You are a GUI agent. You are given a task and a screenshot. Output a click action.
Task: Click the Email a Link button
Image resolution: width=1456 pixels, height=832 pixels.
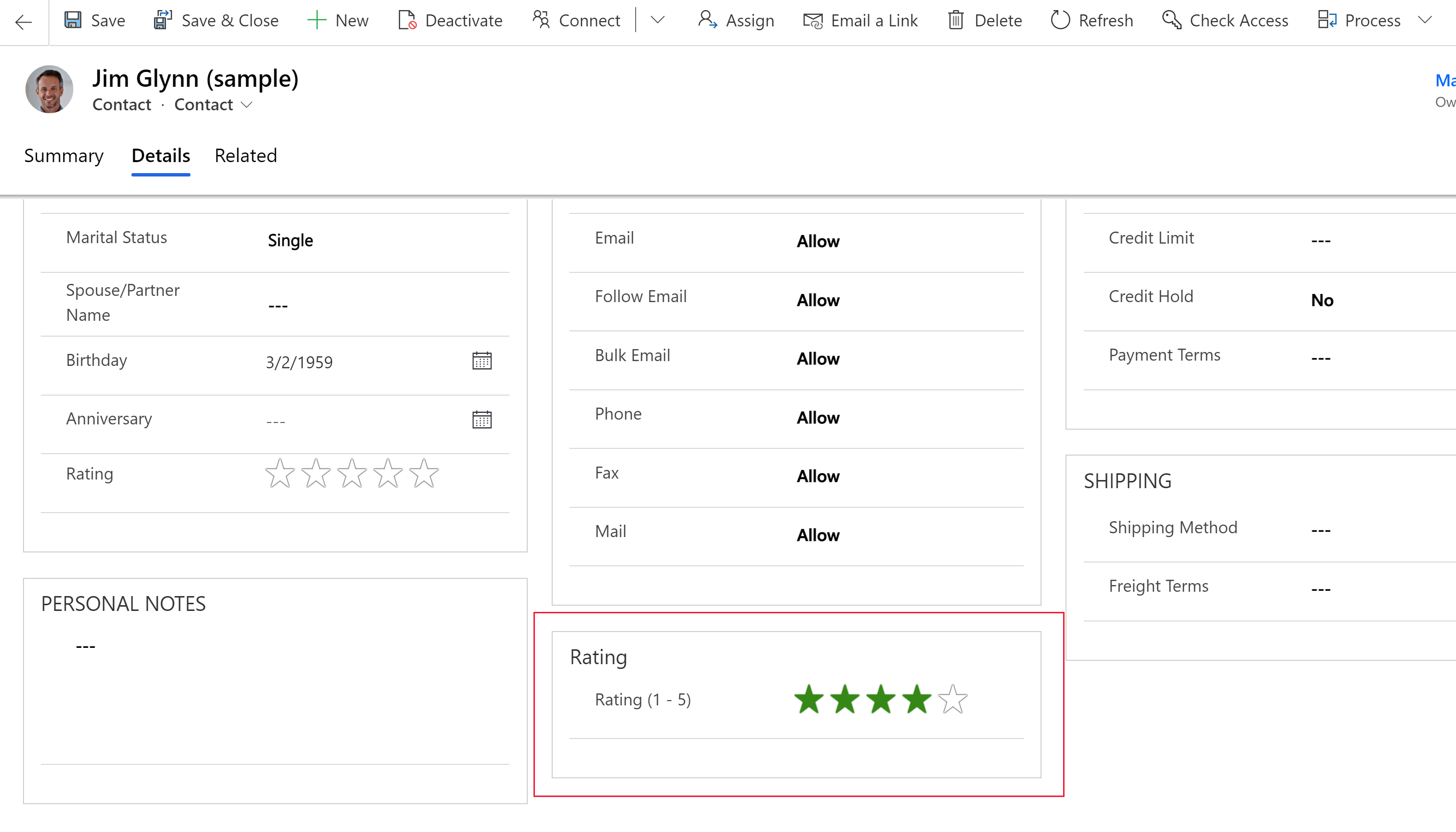pos(861,20)
